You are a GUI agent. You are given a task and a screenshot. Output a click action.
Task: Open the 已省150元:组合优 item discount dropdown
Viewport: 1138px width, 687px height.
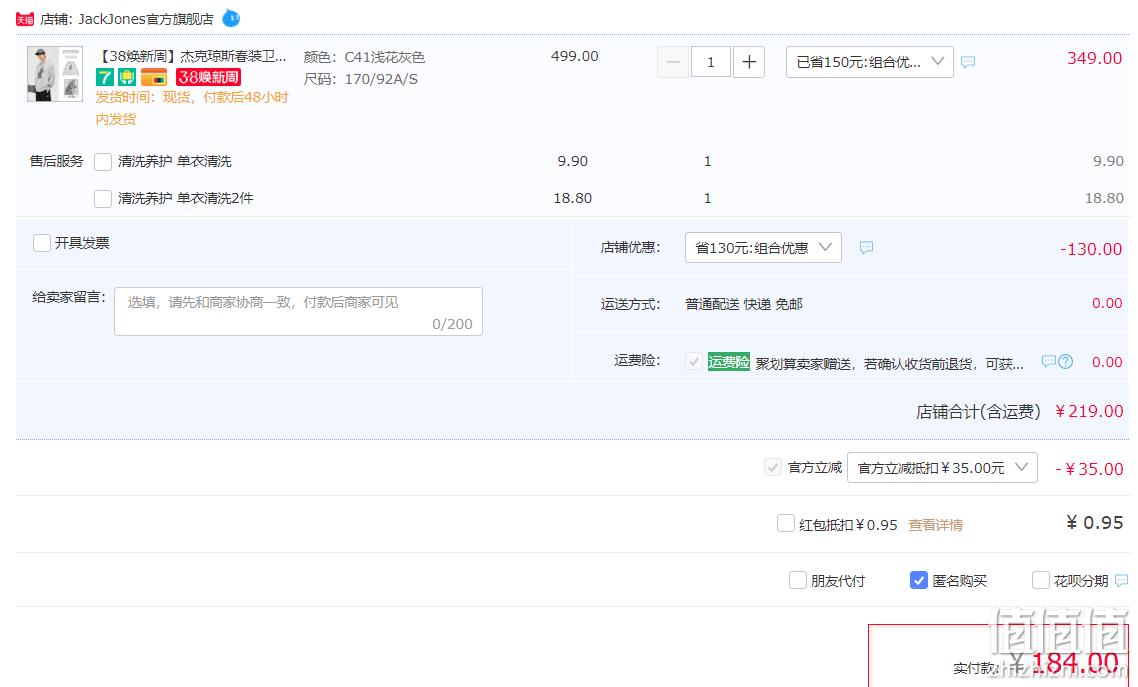click(x=869, y=62)
